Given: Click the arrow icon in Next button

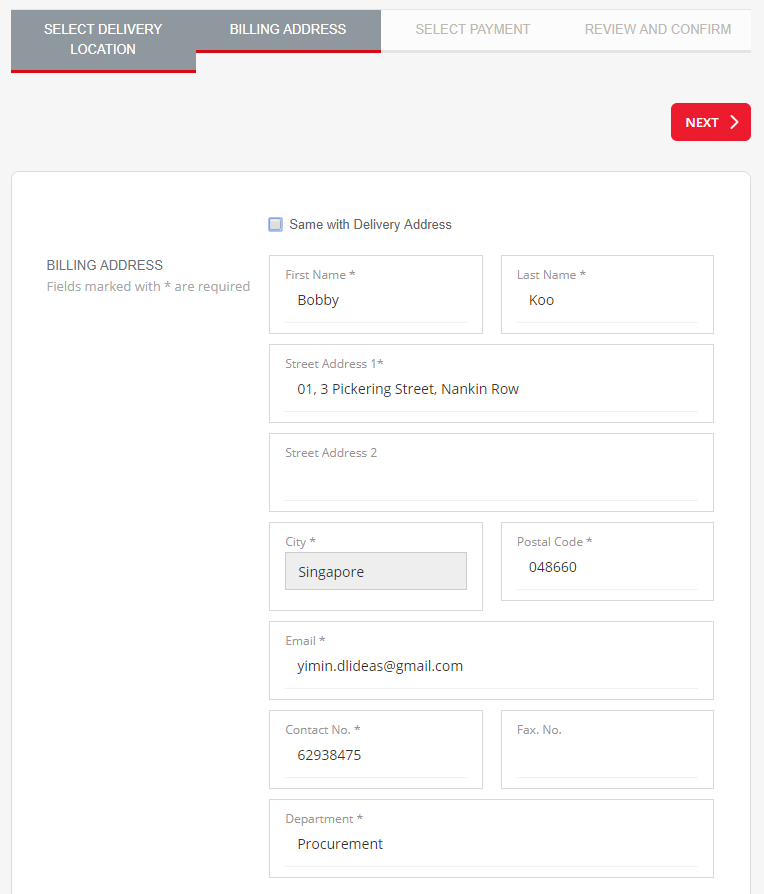Looking at the screenshot, I should tap(734, 122).
